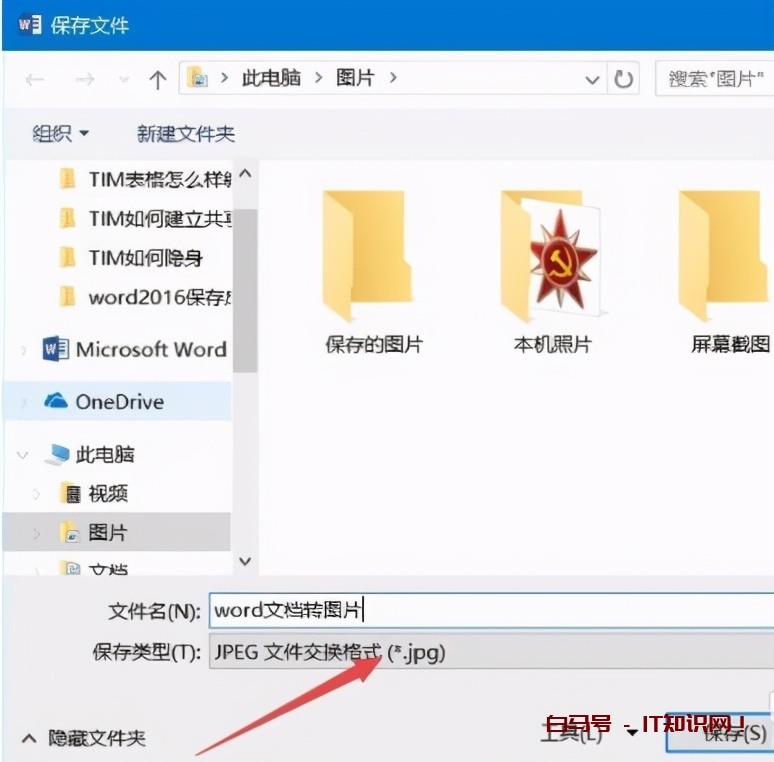Click the 文件名 input field
Viewport: 774px width, 762px height.
coord(490,610)
